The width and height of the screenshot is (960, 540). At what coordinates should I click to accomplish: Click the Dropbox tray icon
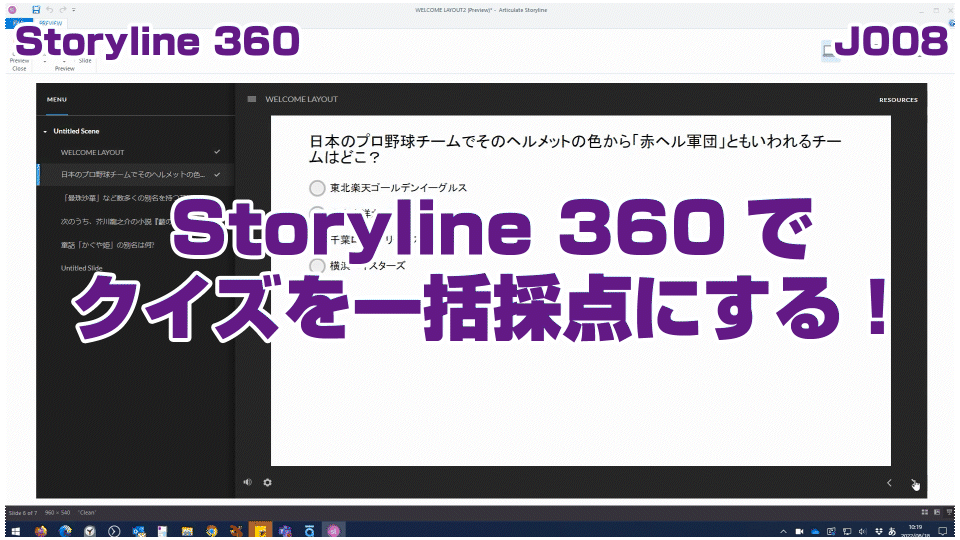pos(879,531)
